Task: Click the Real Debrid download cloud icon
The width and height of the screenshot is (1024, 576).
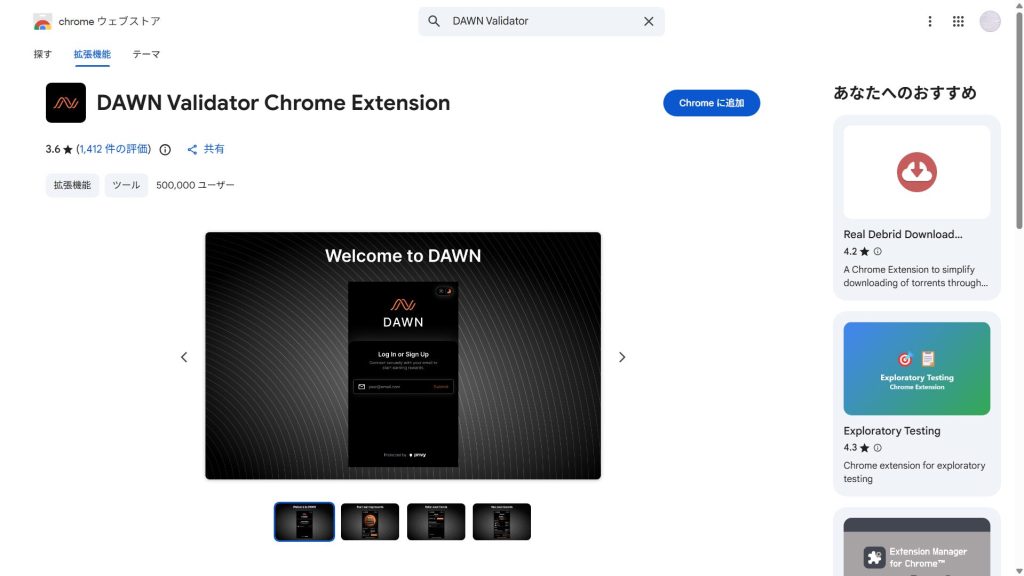Action: tap(916, 172)
